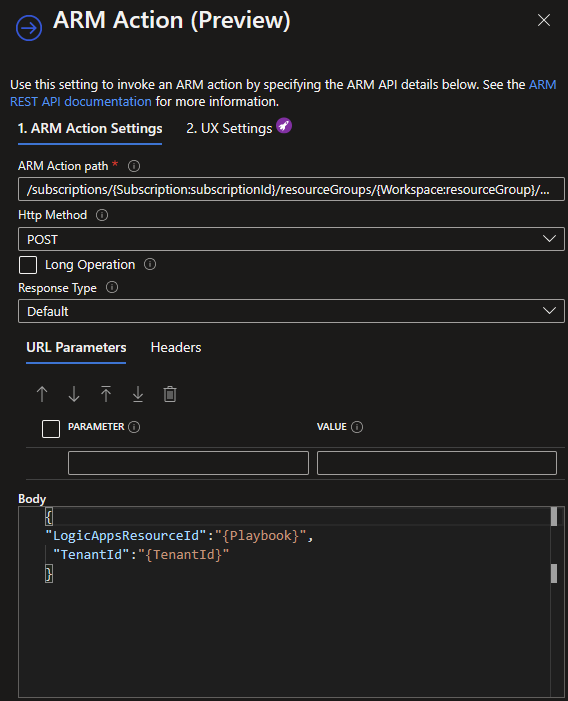Screen dimensions: 568x701
Task: Show info tooltip for Long Operation
Action: pos(150,265)
